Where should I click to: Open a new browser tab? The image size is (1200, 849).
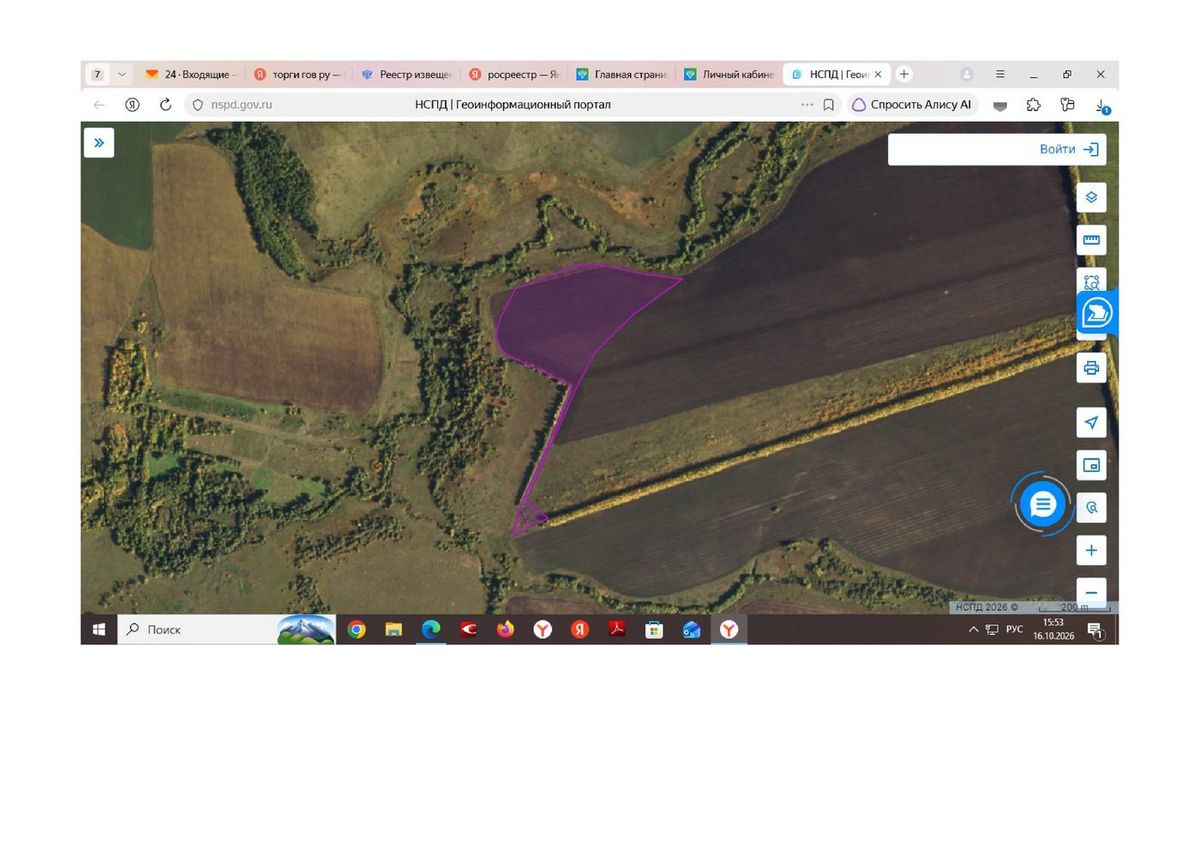pos(904,74)
